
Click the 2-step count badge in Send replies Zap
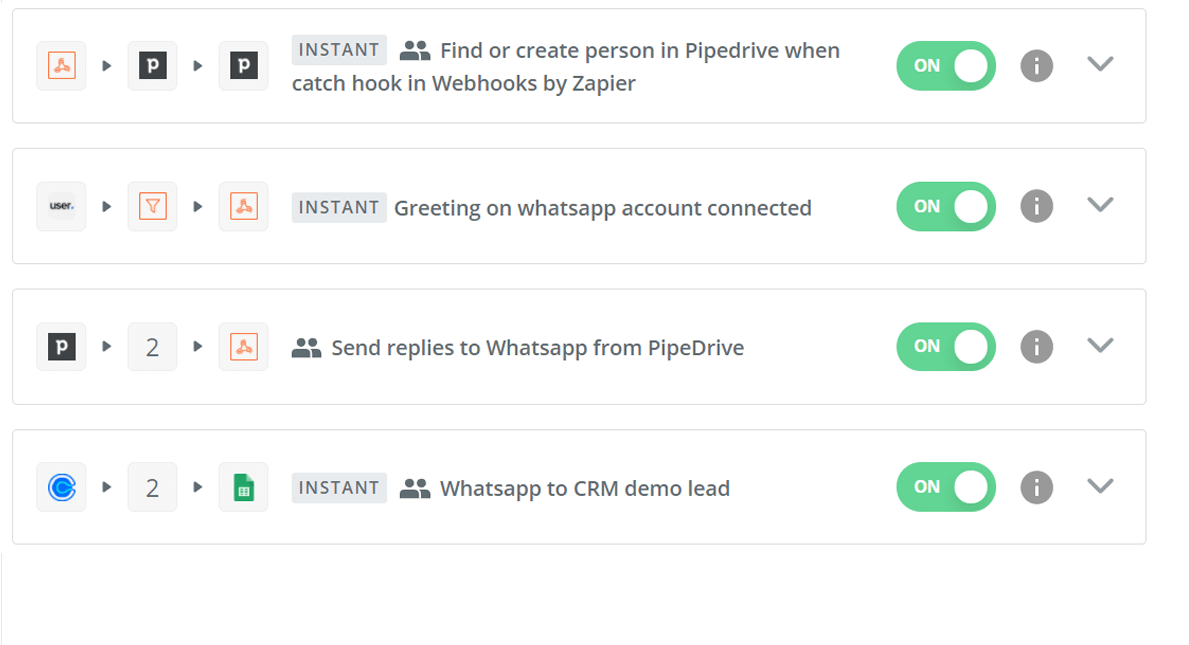[x=152, y=346]
